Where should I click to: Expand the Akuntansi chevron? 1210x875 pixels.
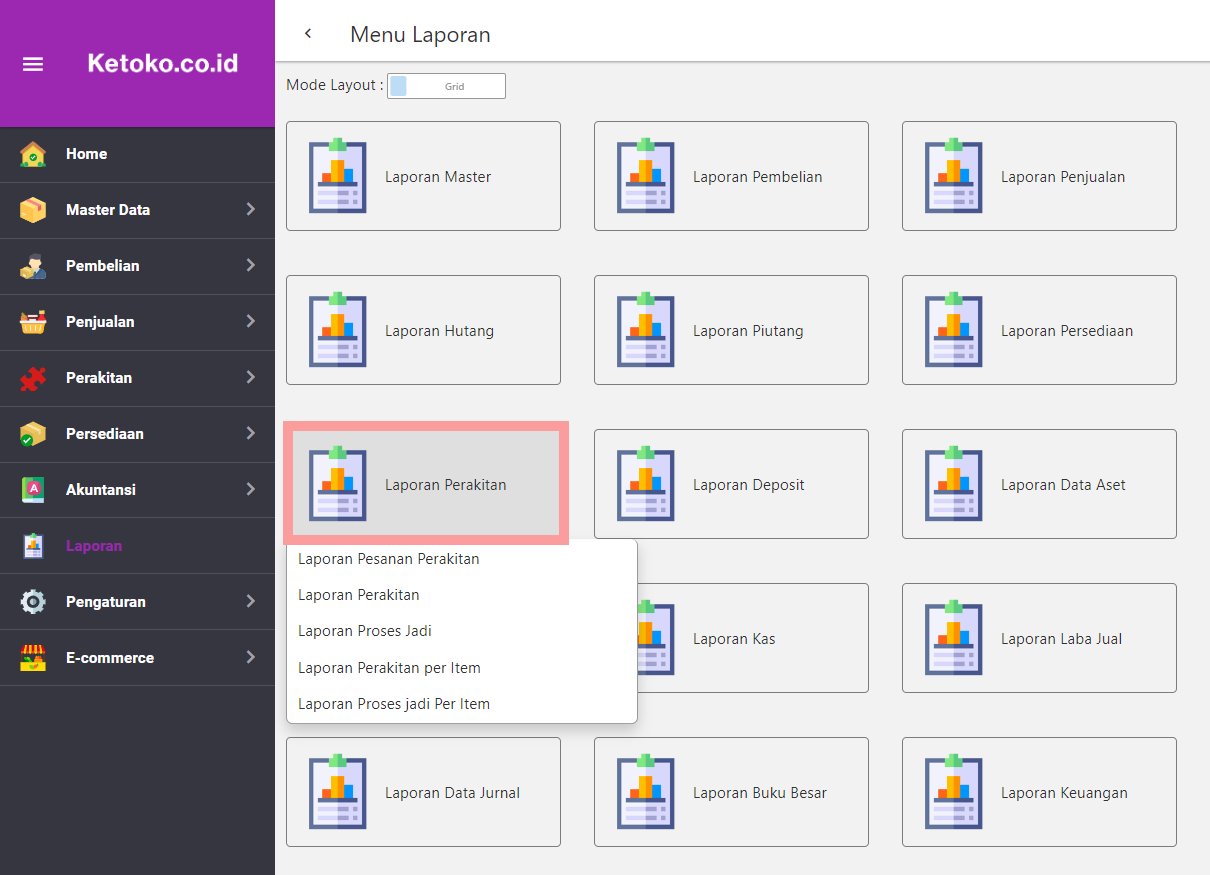point(250,490)
